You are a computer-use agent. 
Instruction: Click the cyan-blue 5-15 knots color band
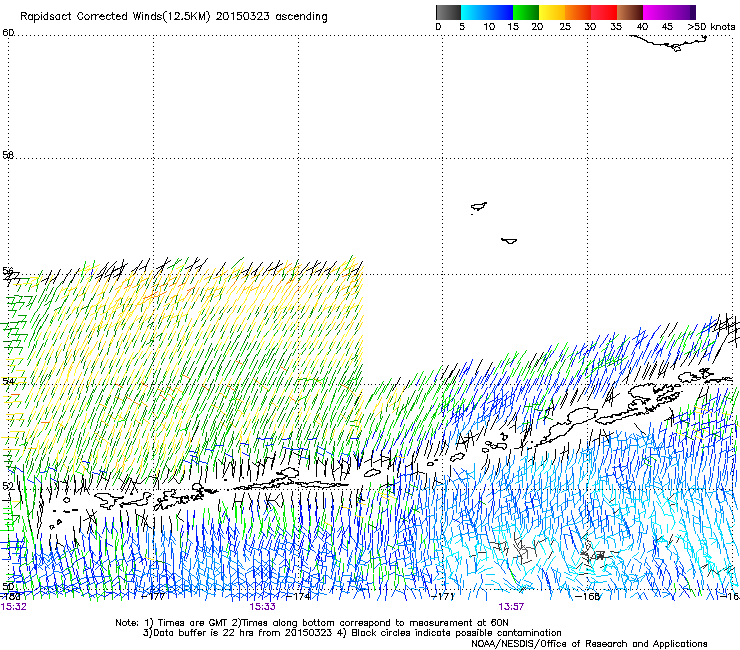click(487, 12)
